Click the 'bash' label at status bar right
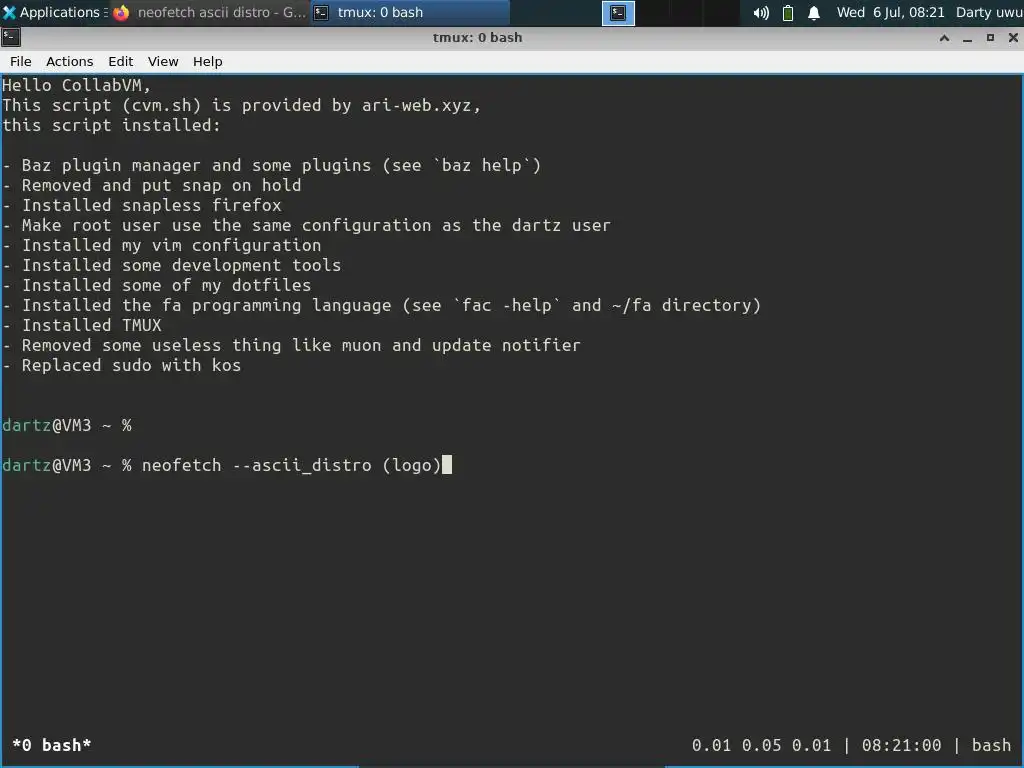Image resolution: width=1024 pixels, height=768 pixels. (991, 745)
